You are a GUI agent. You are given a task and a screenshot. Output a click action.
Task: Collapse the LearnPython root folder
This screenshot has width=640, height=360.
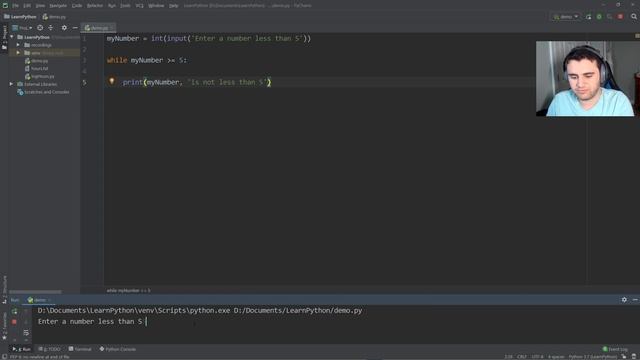(12, 37)
